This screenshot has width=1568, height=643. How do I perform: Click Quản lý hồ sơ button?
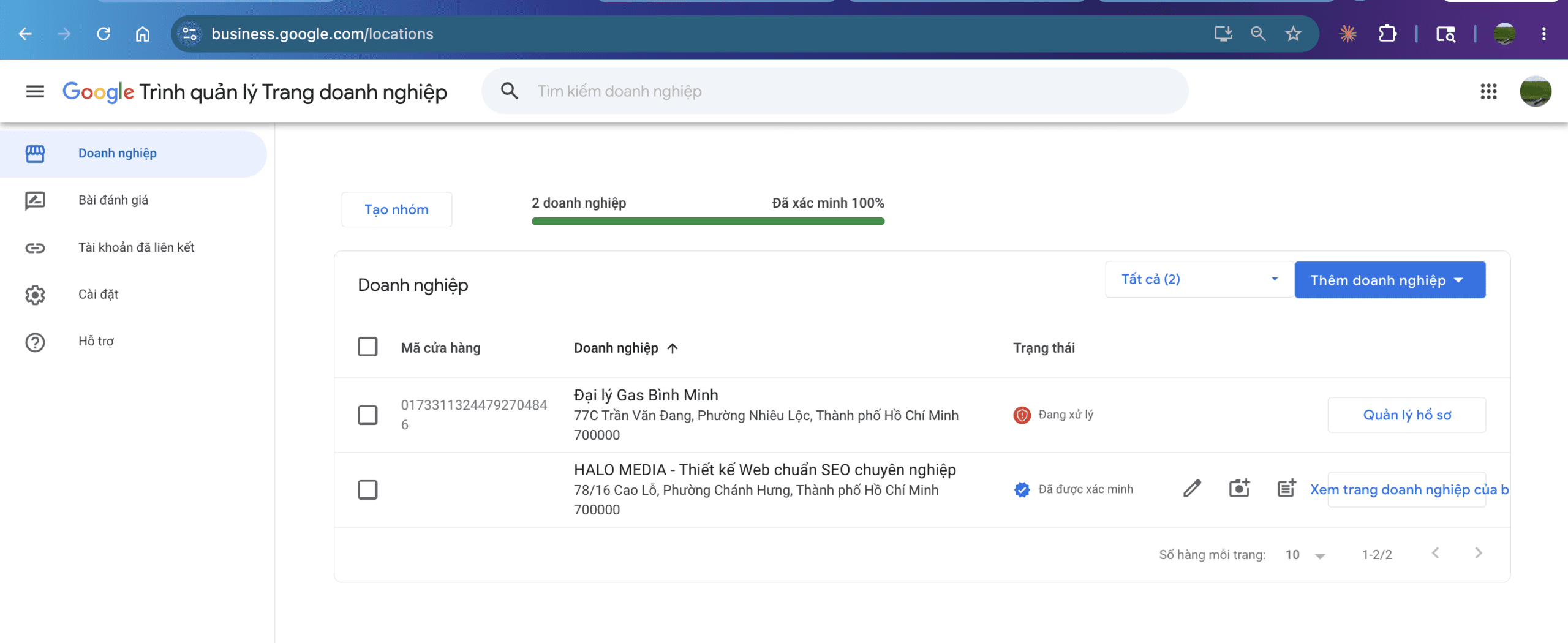pyautogui.click(x=1407, y=415)
